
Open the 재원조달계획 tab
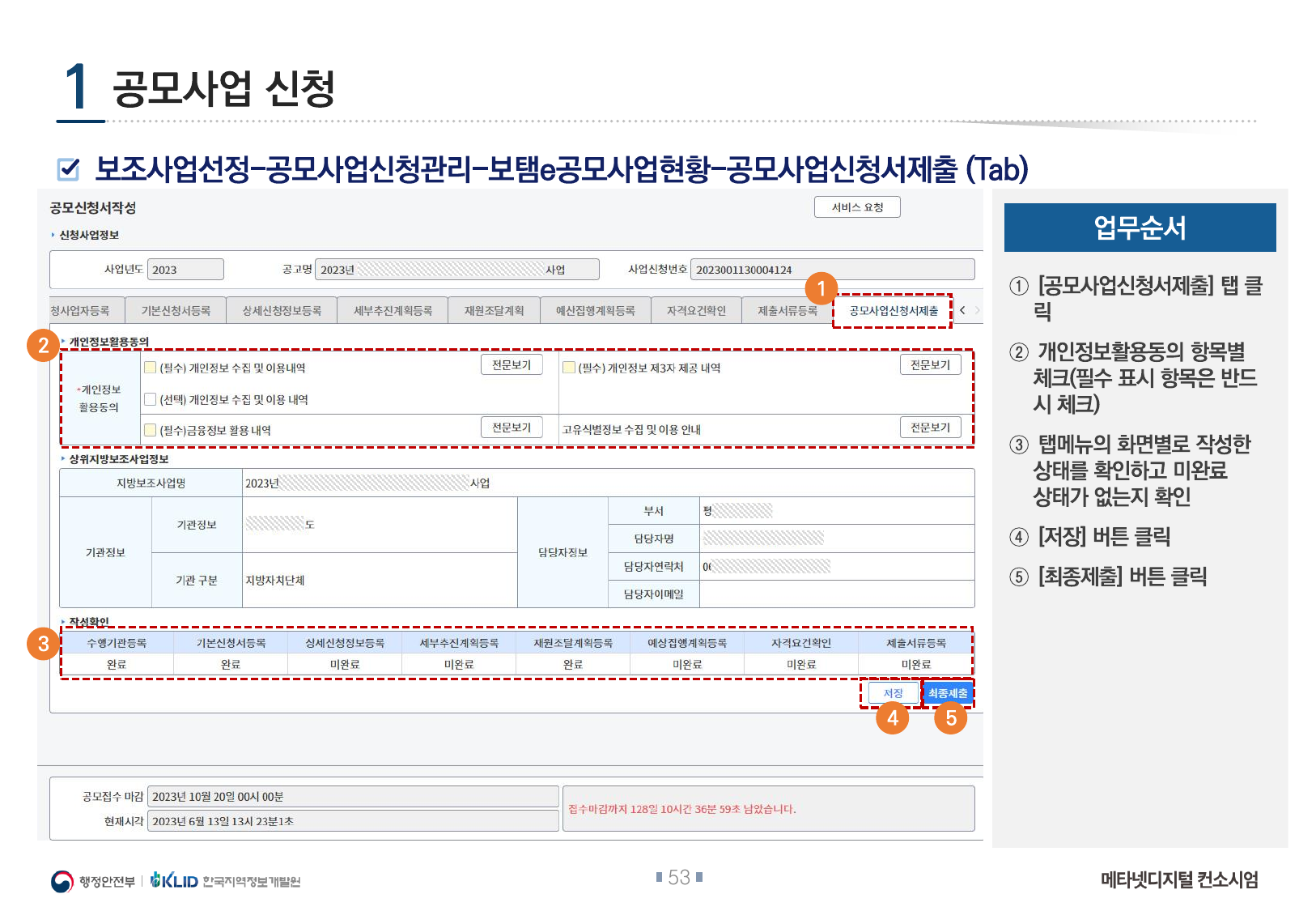pos(494,311)
